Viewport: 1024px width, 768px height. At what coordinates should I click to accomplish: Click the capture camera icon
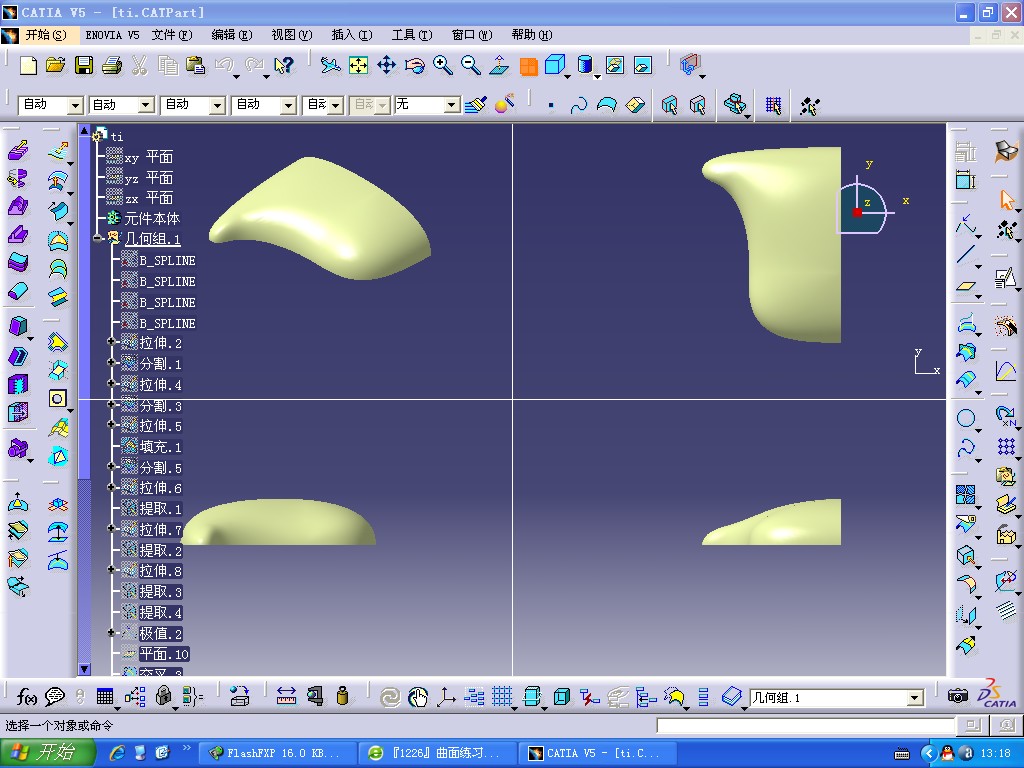(x=957, y=696)
